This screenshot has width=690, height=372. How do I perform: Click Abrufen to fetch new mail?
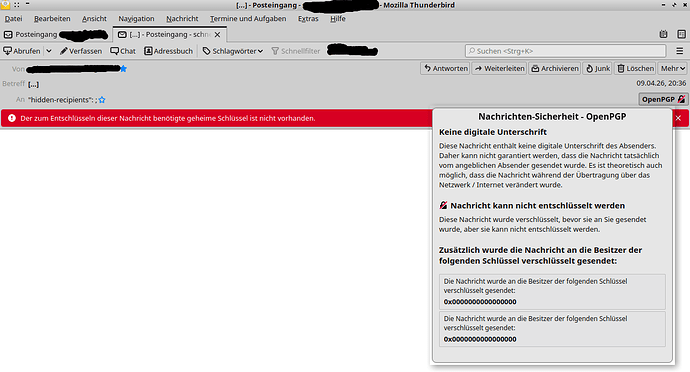(22, 51)
